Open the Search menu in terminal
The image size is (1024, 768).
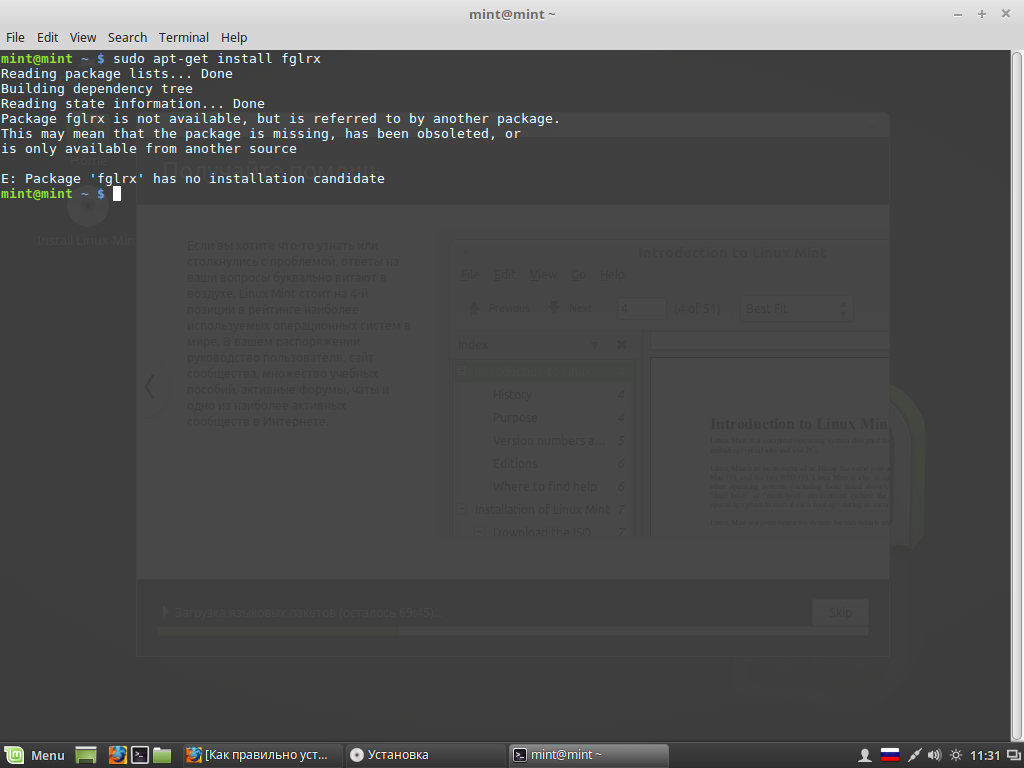tap(127, 37)
